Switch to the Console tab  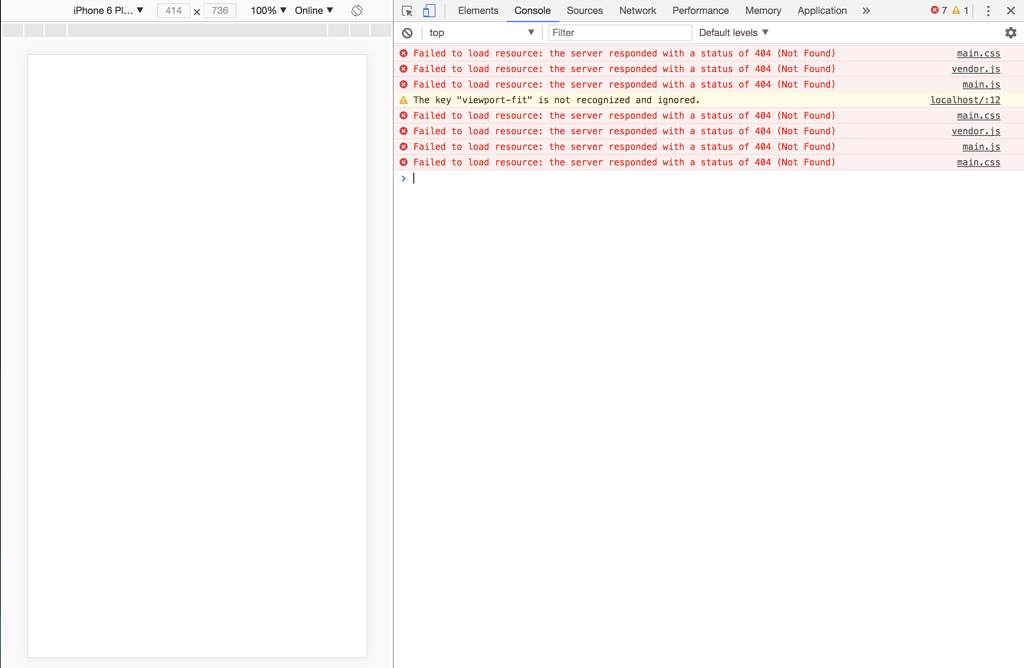532,10
